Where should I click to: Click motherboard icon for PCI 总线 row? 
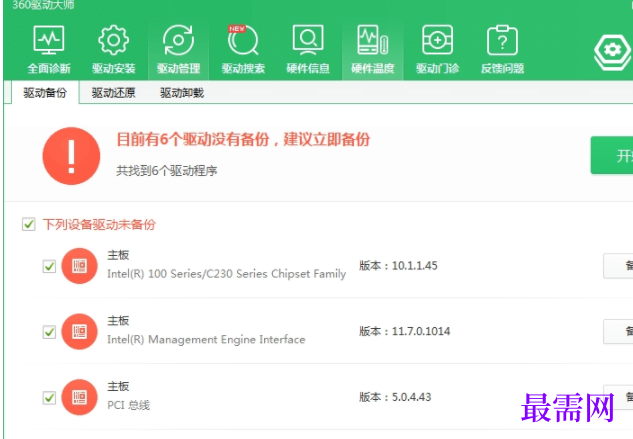click(79, 397)
